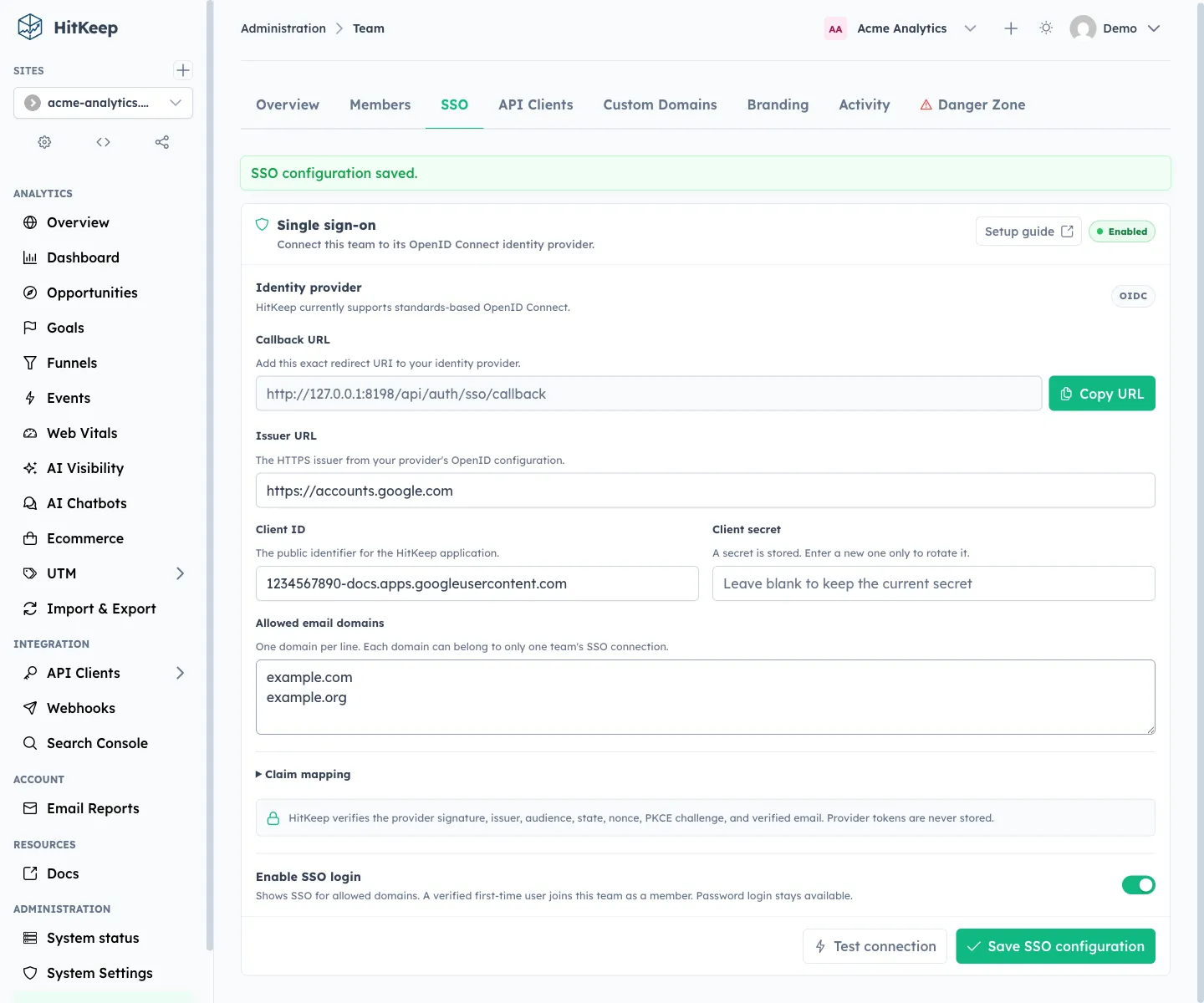
Task: Open site settings gear icon
Action: 44,142
